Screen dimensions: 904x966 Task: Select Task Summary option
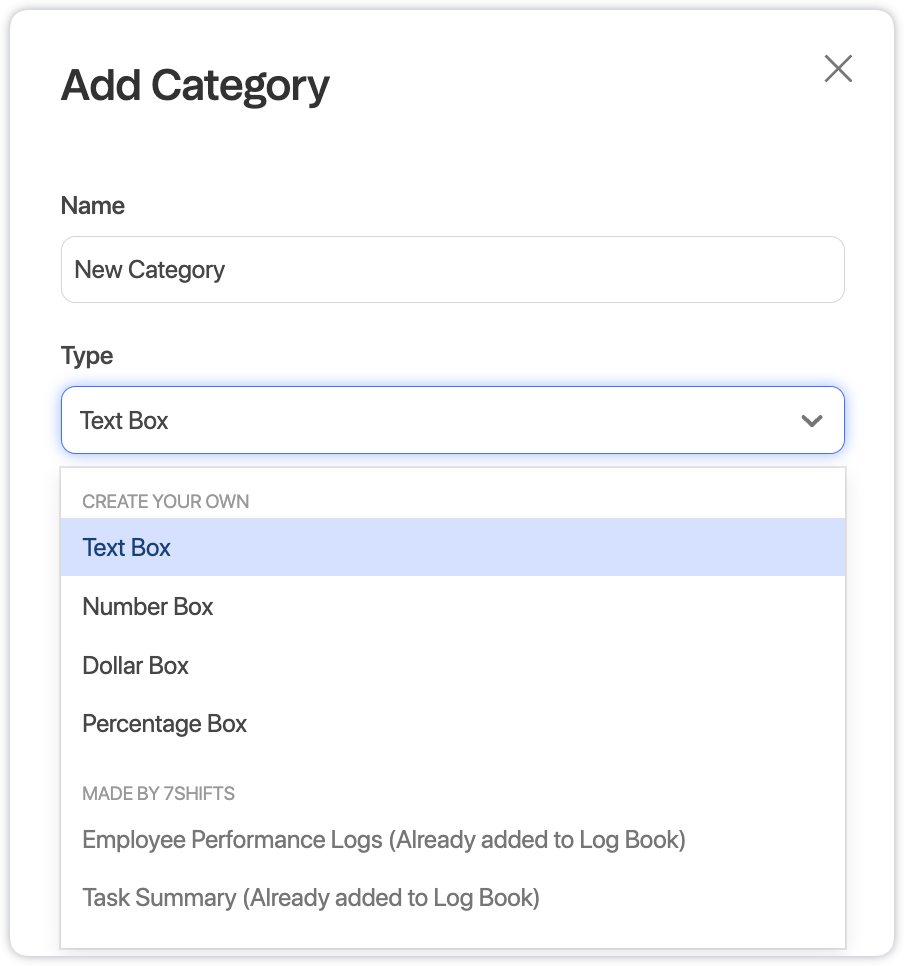coord(452,898)
